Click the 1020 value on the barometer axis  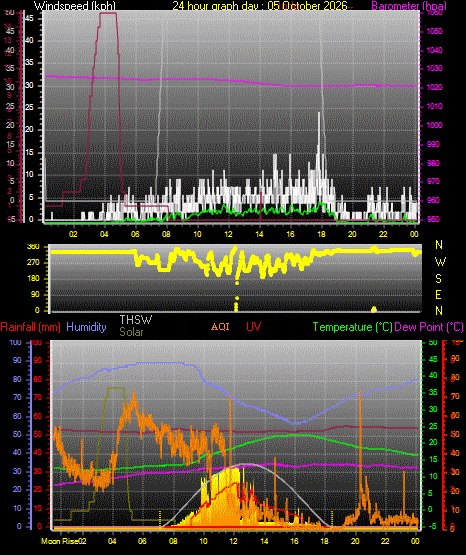(434, 87)
